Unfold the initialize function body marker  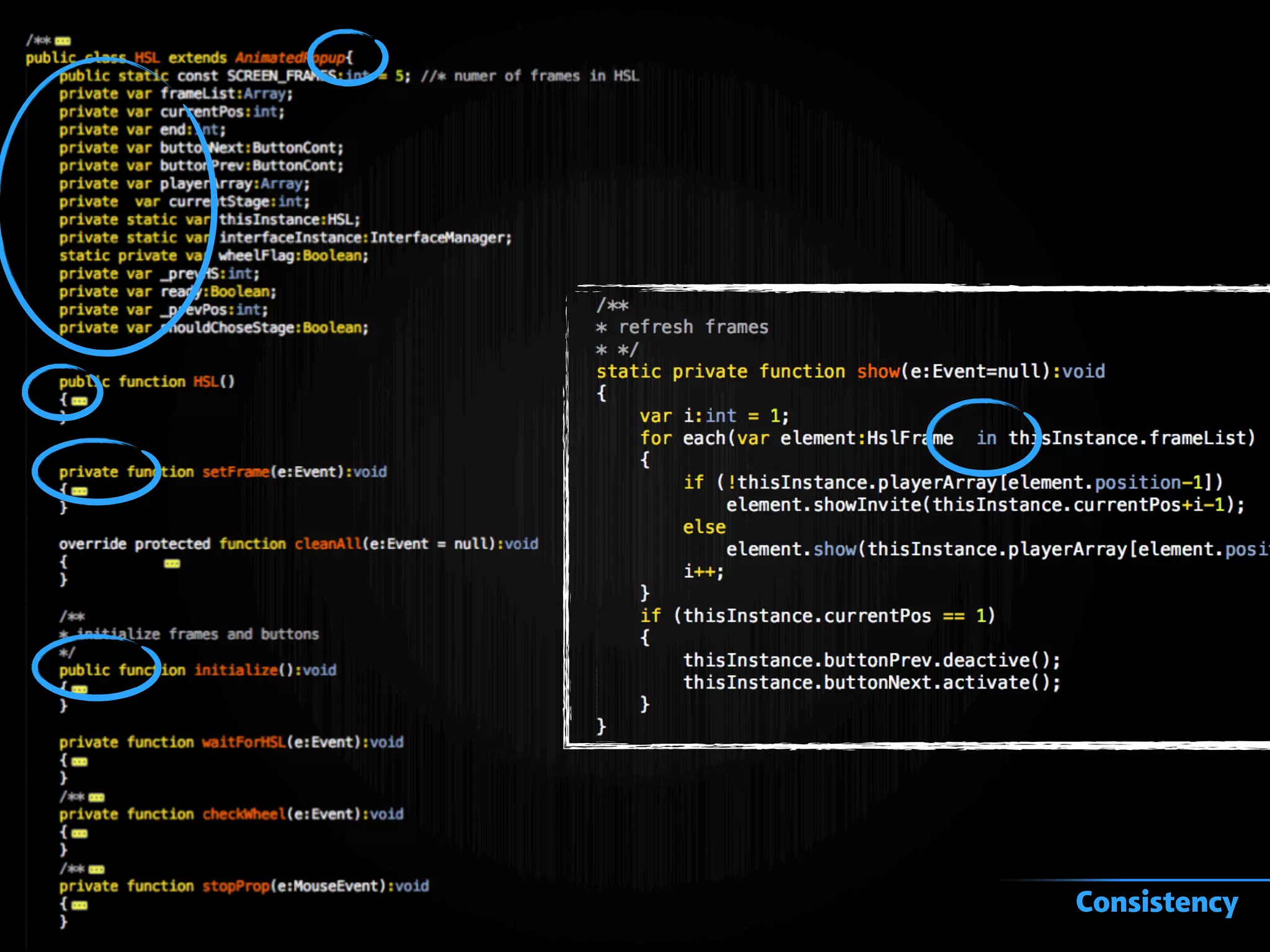pos(79,689)
